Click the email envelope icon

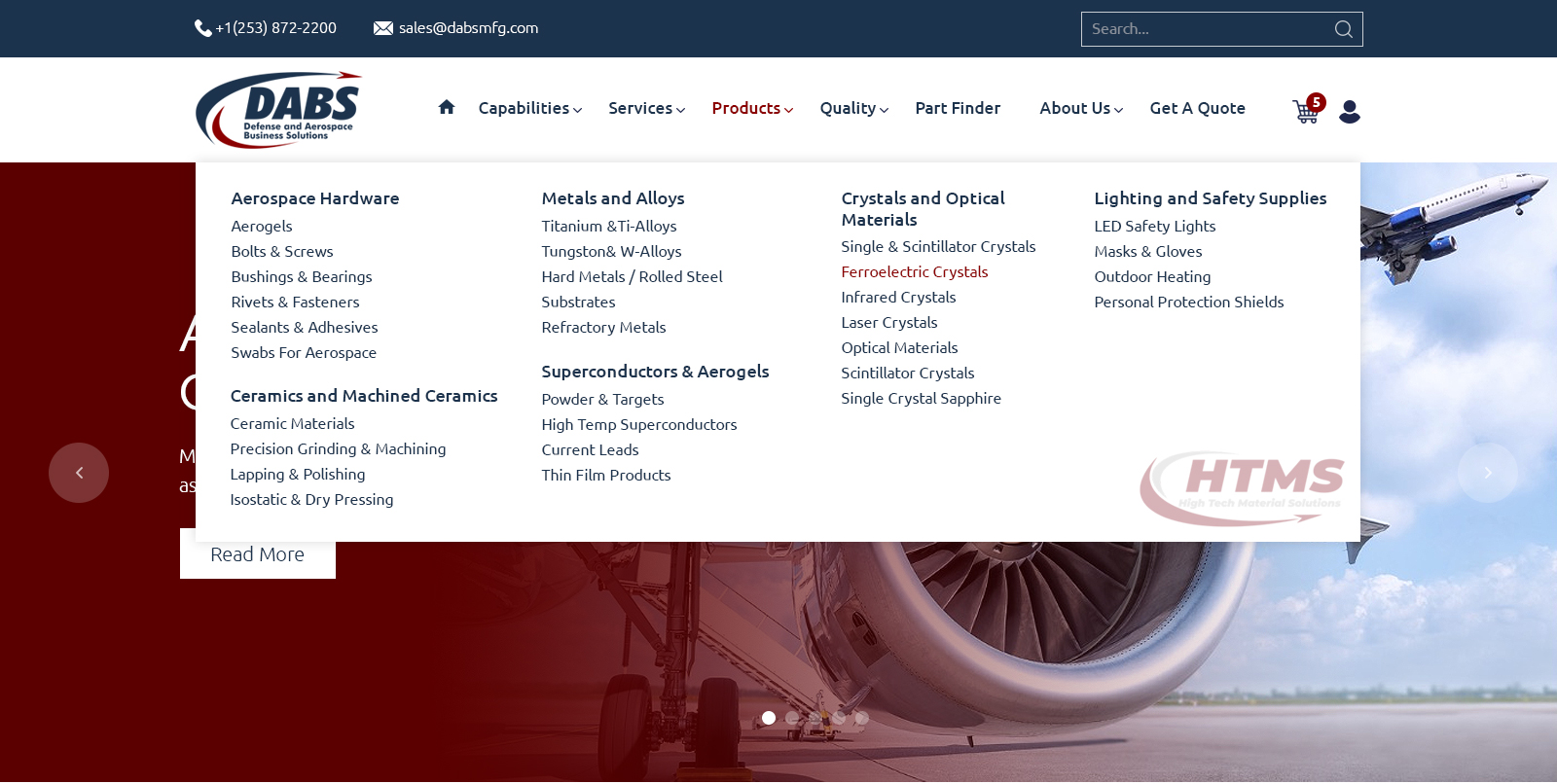coord(383,28)
